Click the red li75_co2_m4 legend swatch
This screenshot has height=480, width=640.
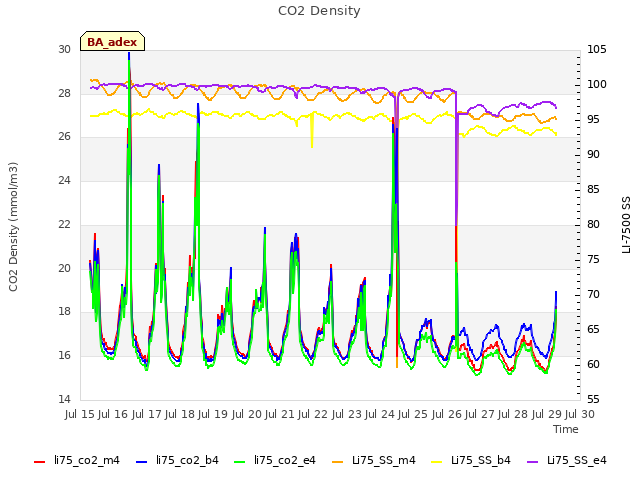coord(39,462)
